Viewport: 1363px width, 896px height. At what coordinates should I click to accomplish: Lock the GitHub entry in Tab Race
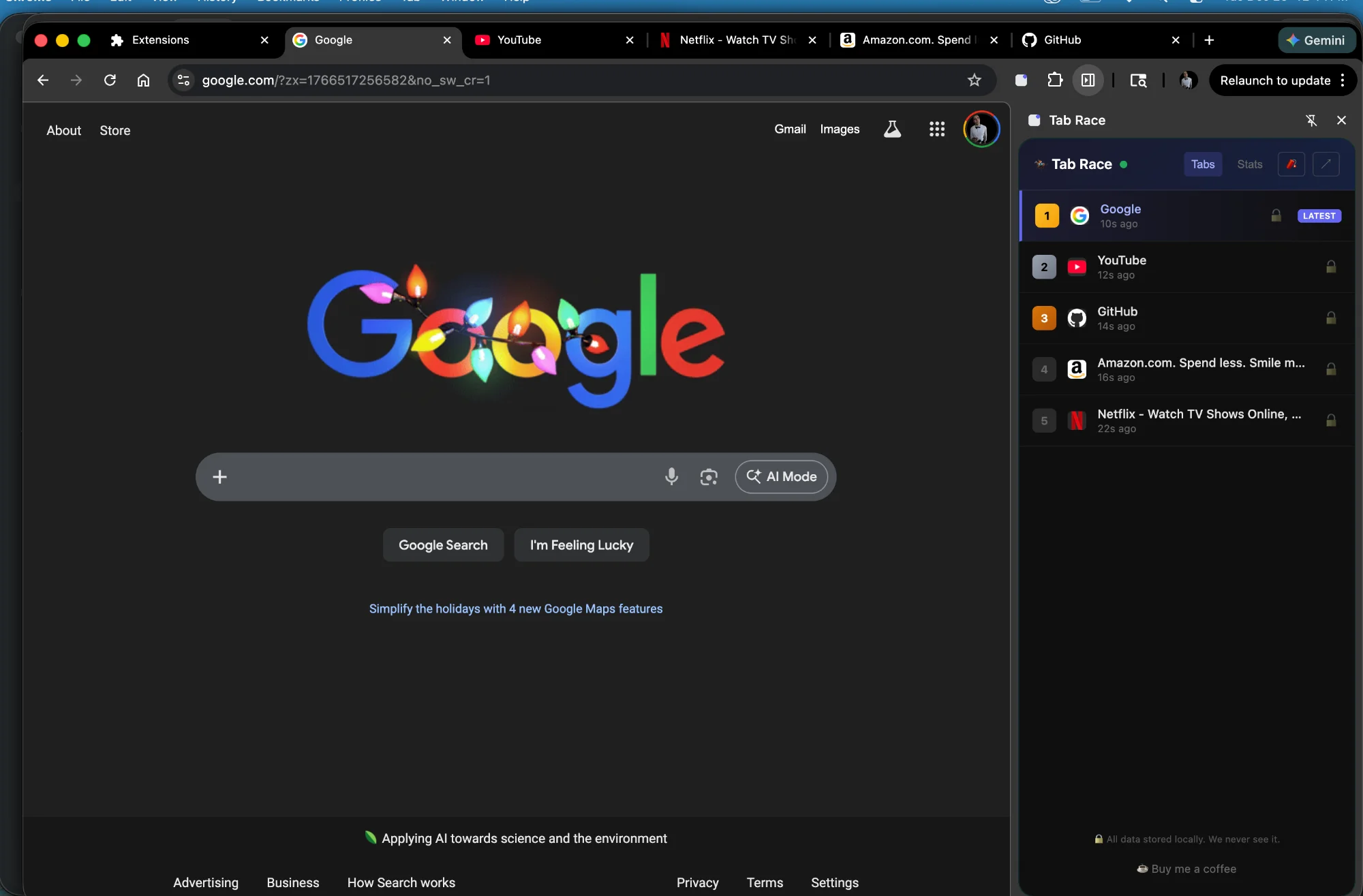(x=1330, y=318)
